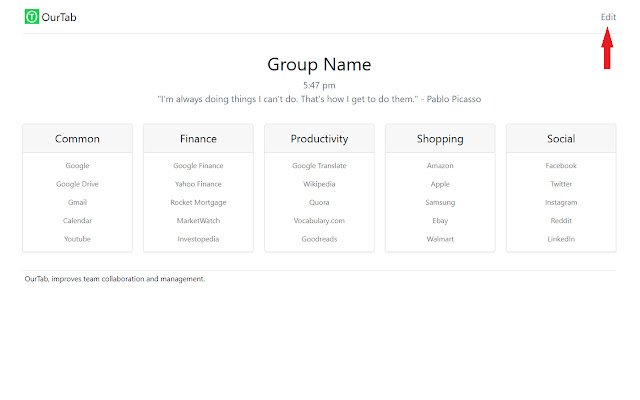Open the Rocket Mortgage link
The width and height of the screenshot is (640, 400).
click(198, 202)
